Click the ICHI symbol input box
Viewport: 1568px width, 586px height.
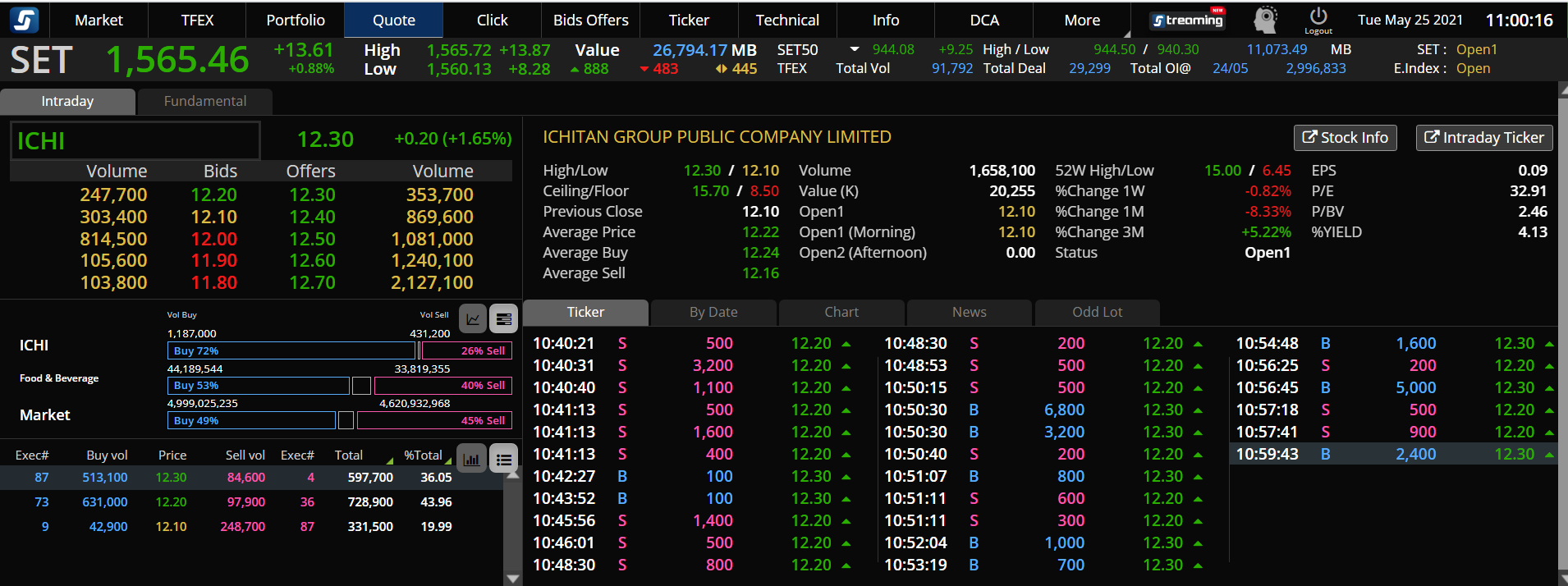135,140
